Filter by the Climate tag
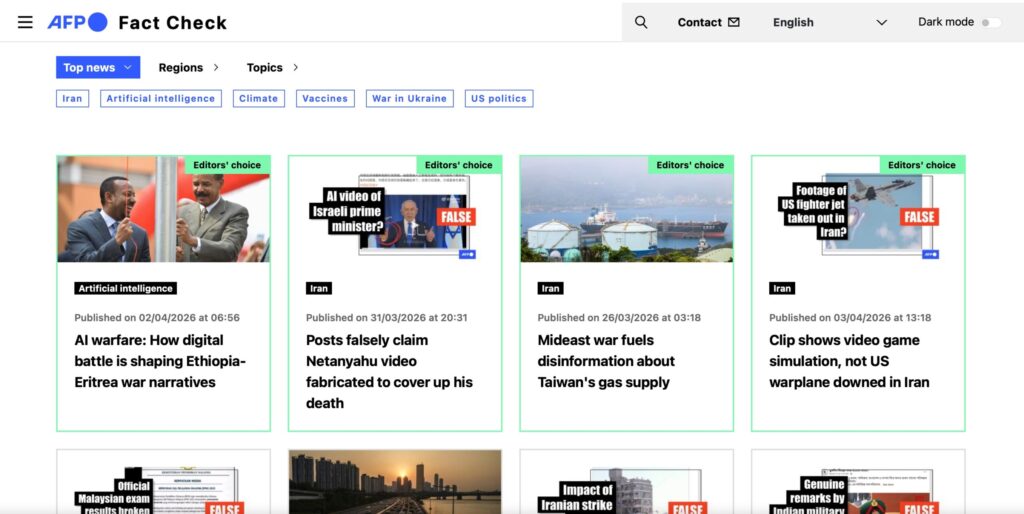1024x514 pixels. pos(258,99)
